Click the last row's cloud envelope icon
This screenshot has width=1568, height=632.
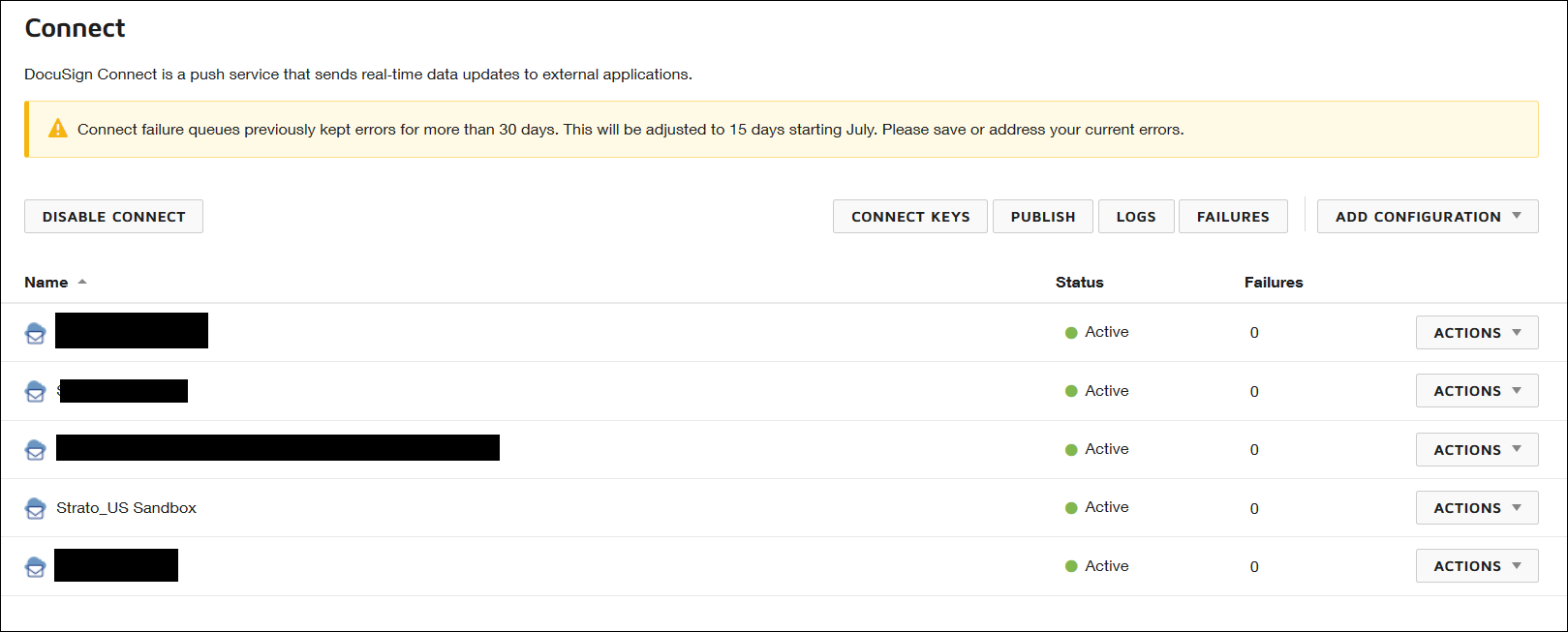pyautogui.click(x=36, y=566)
